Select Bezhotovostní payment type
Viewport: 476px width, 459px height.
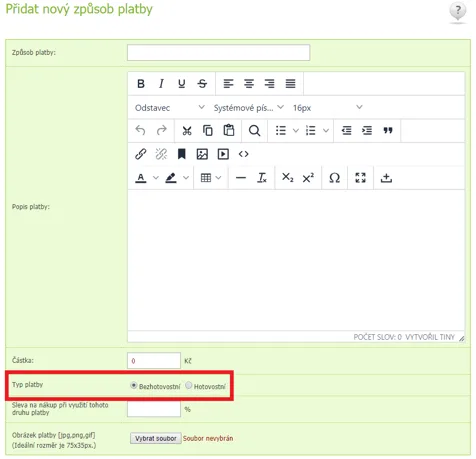tap(134, 386)
